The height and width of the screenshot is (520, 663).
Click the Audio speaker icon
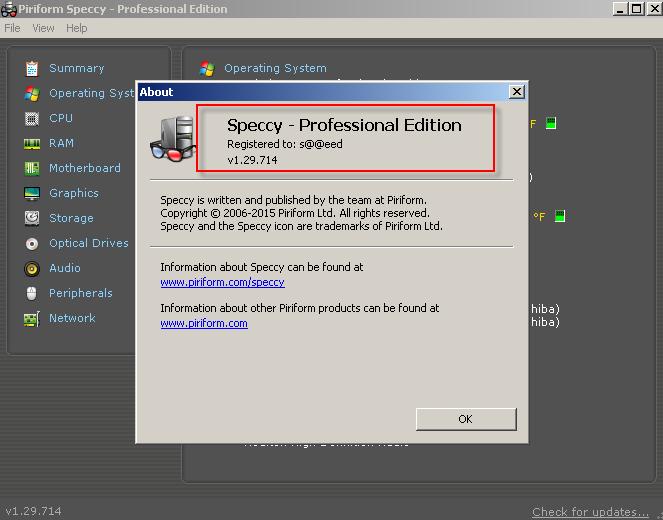(32, 268)
